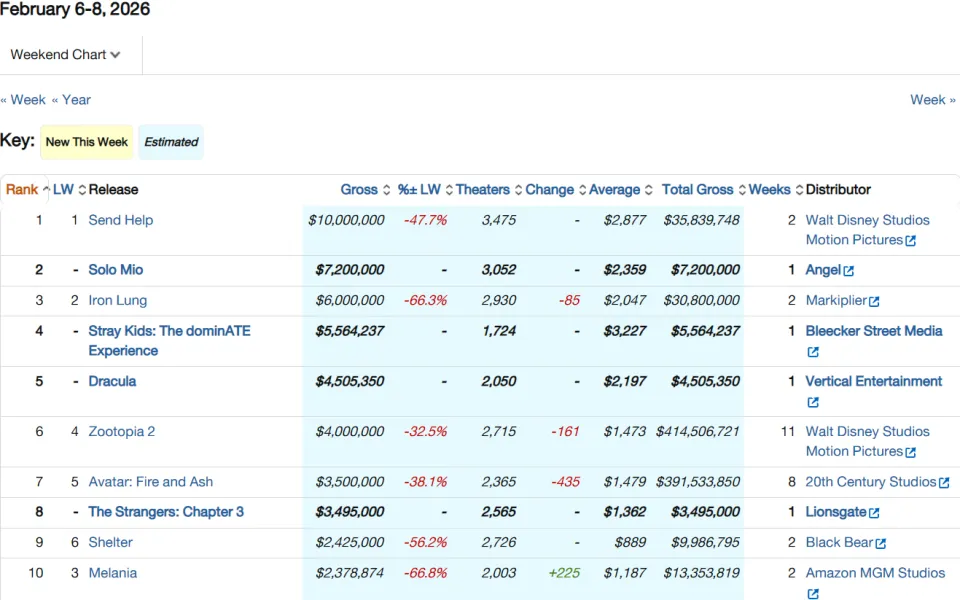Click the New This Week key swatch

[x=87, y=142]
